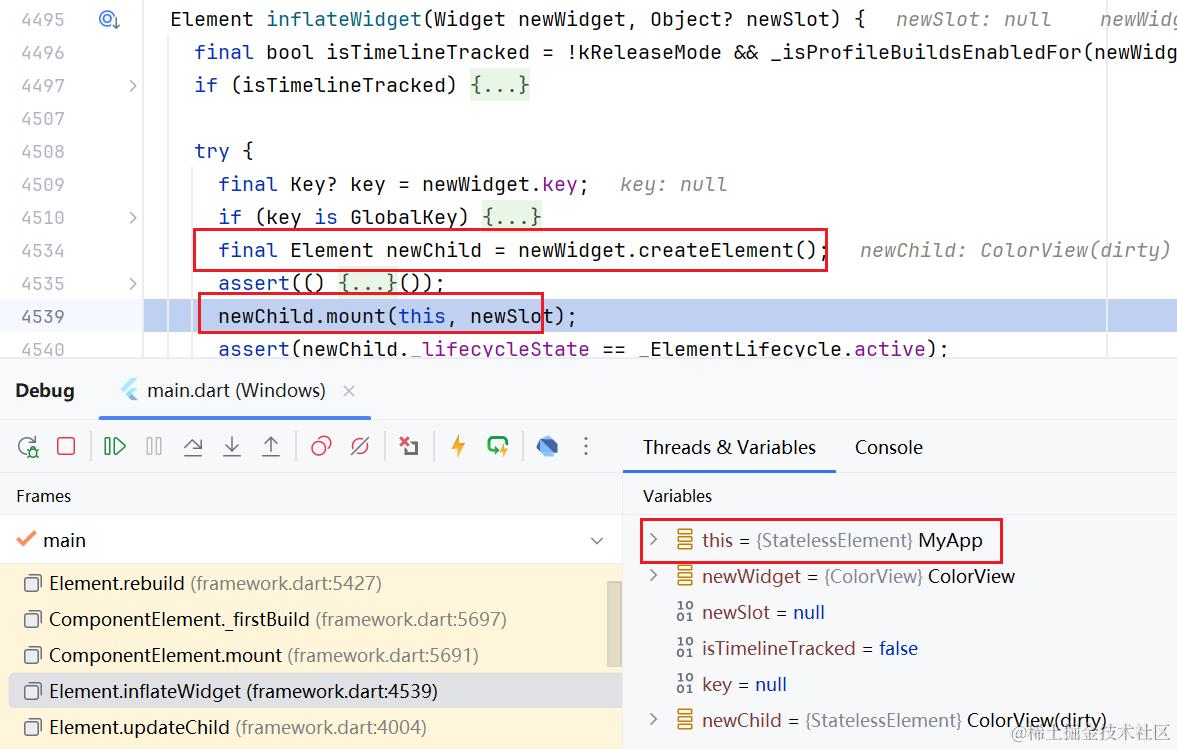This screenshot has height=749, width=1177.
Task: Expand the 'this' variable node
Action: click(654, 540)
